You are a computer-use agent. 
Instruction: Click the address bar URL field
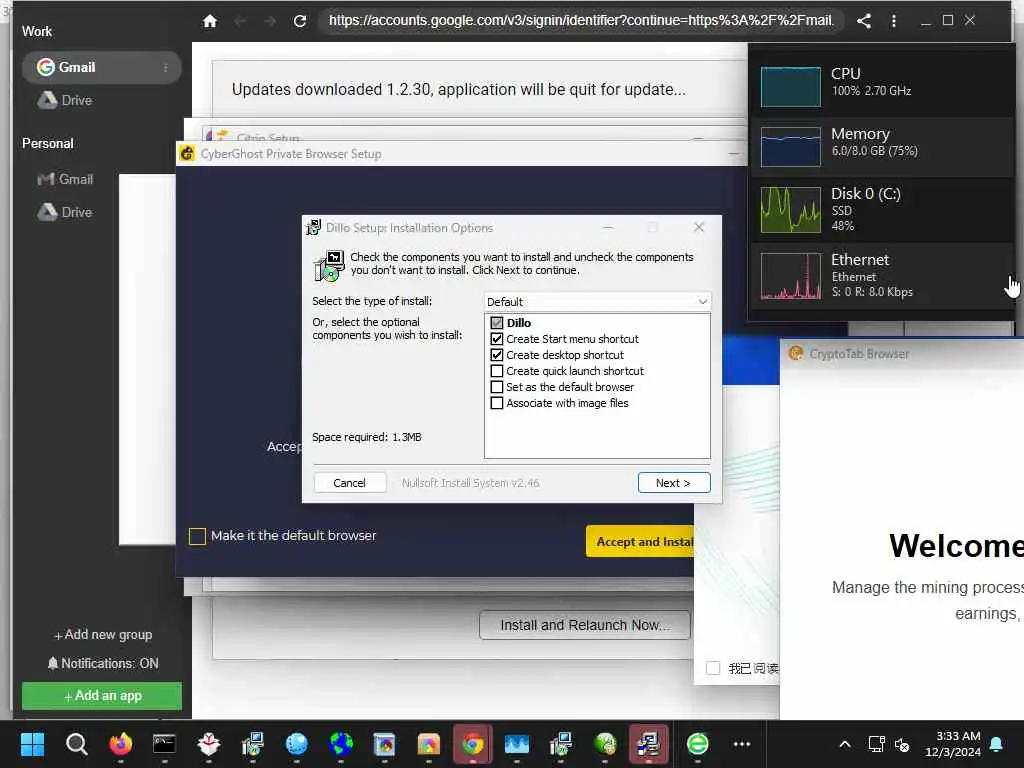pos(581,21)
